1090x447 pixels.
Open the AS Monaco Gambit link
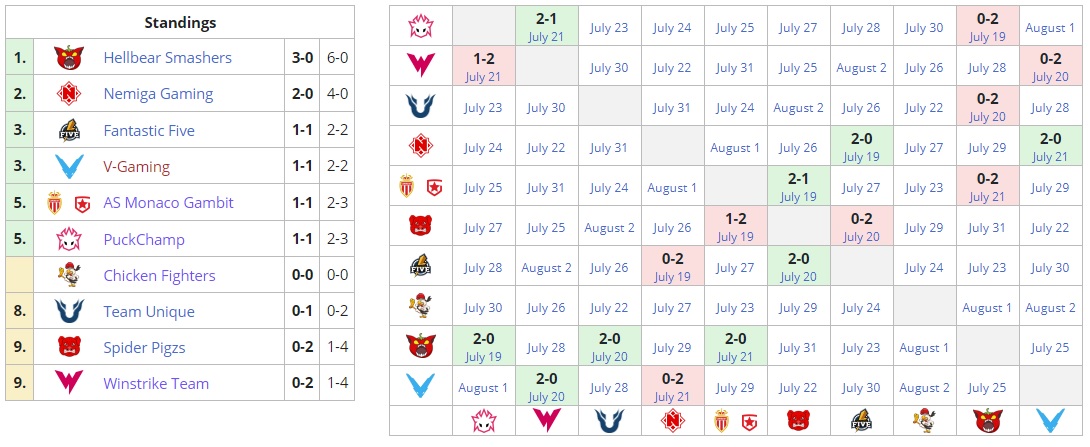pyautogui.click(x=168, y=203)
